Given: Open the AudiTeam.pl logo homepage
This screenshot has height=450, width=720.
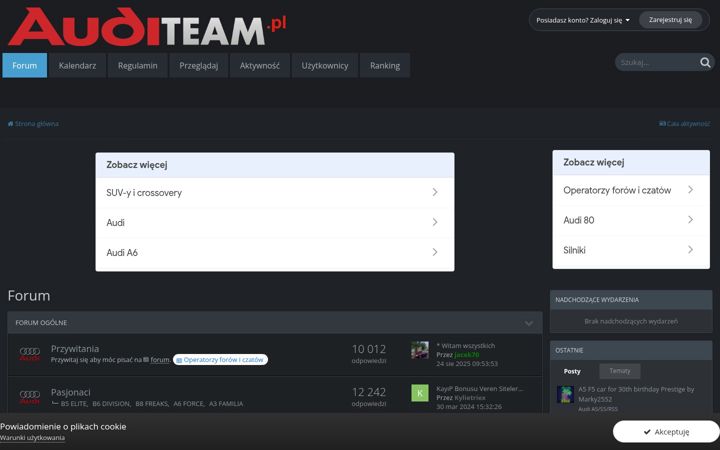Looking at the screenshot, I should pyautogui.click(x=147, y=28).
